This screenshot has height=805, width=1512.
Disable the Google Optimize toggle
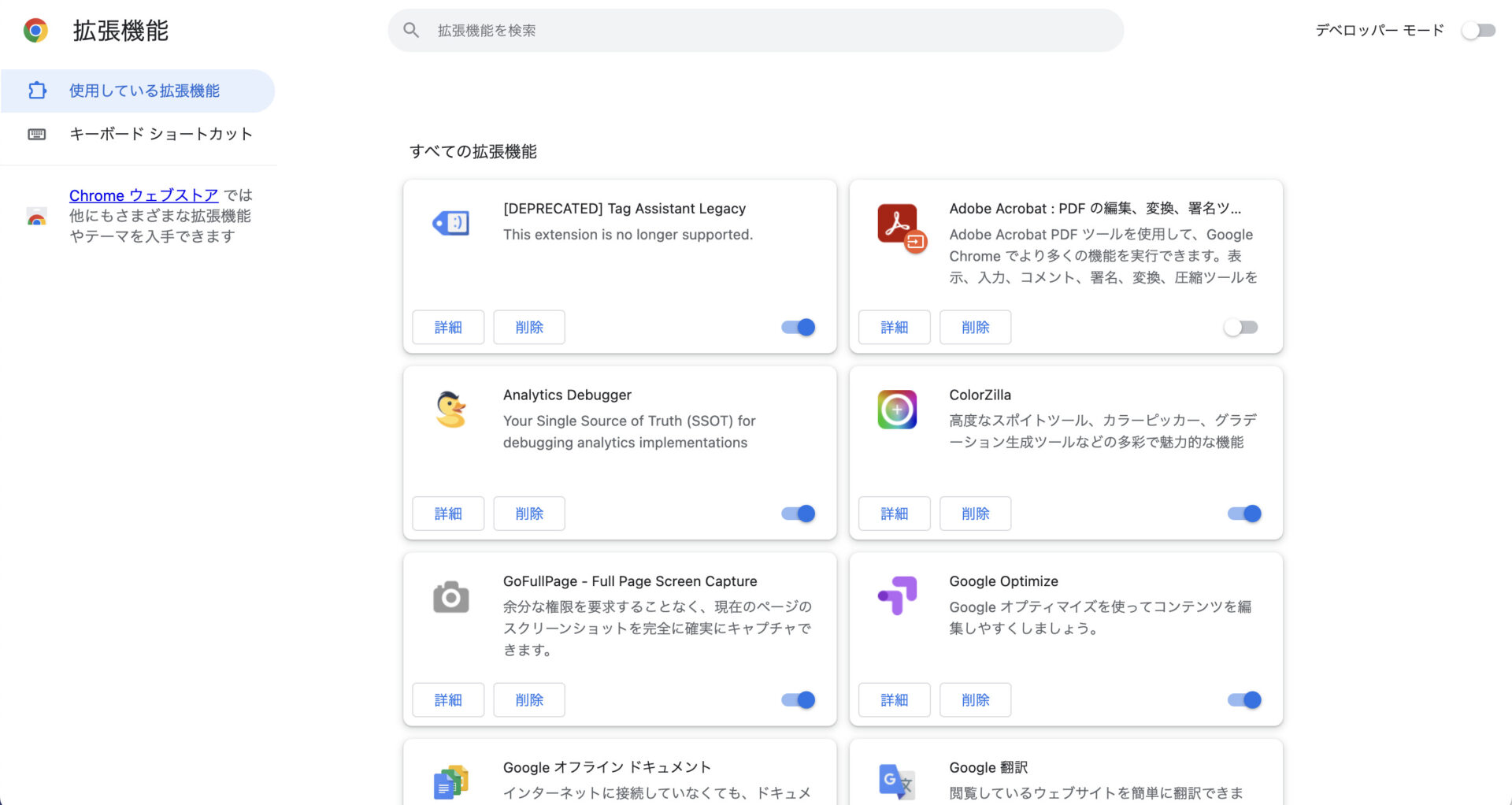coord(1244,699)
